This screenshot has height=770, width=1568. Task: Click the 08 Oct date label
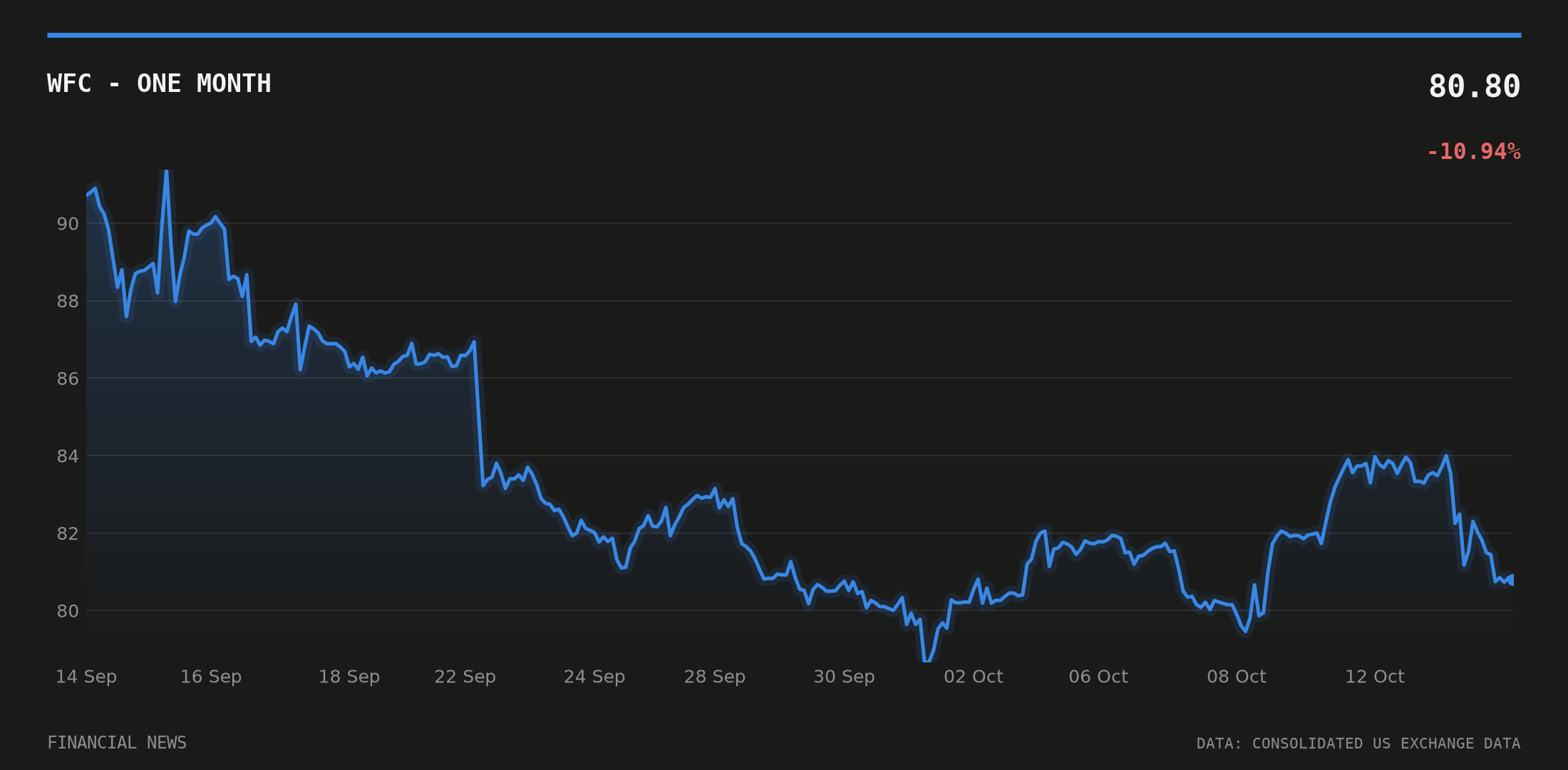[1237, 677]
